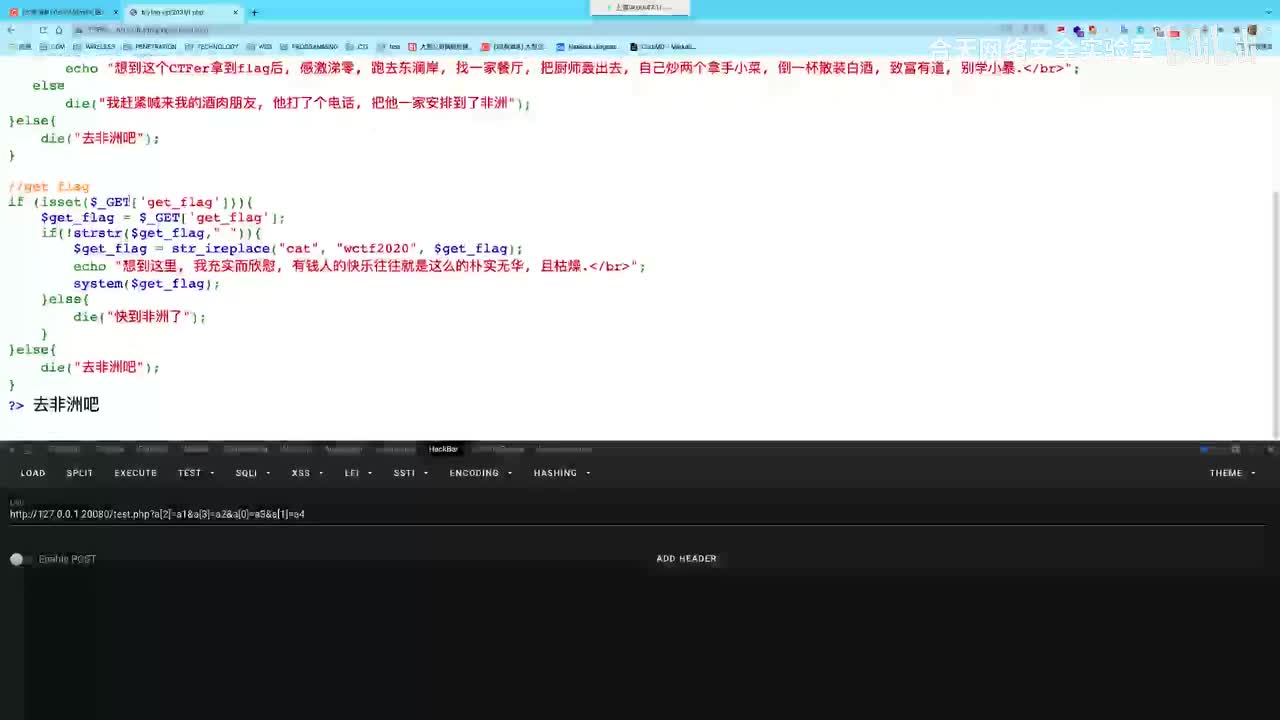The width and height of the screenshot is (1280, 720).
Task: Open the THEME dropdown in HackBar
Action: 1233,473
